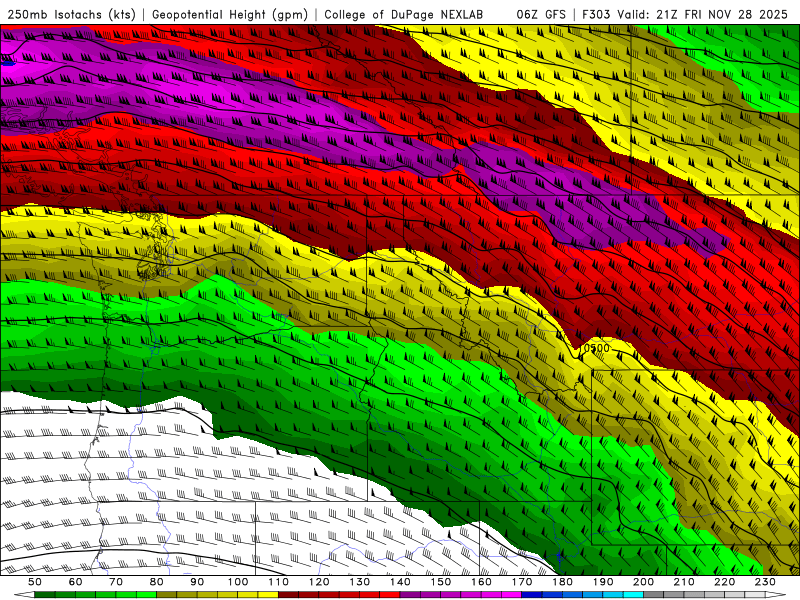Click the legend value 80
This screenshot has width=800, height=600.
click(x=157, y=582)
